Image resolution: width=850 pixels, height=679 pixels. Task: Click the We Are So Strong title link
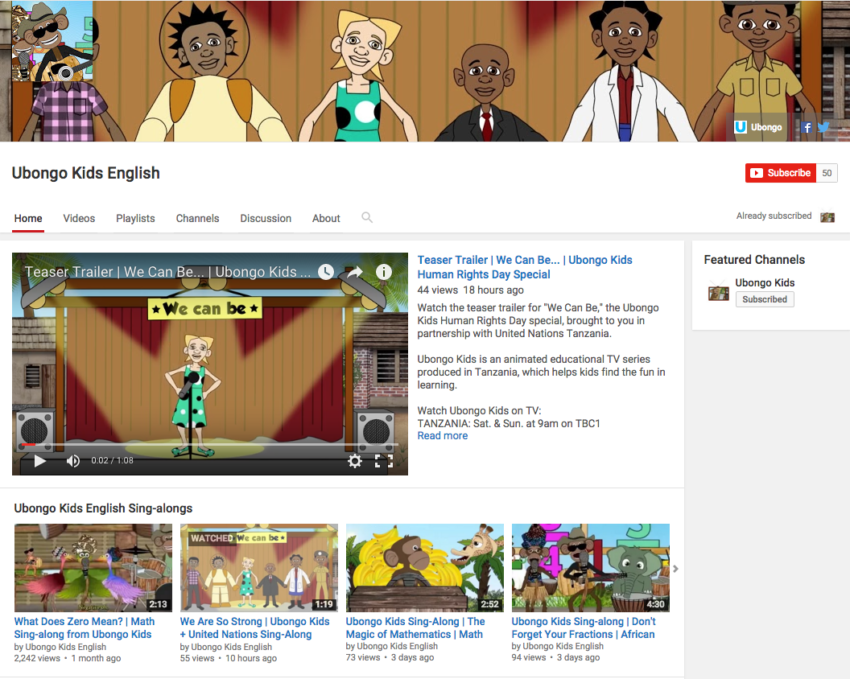(254, 628)
